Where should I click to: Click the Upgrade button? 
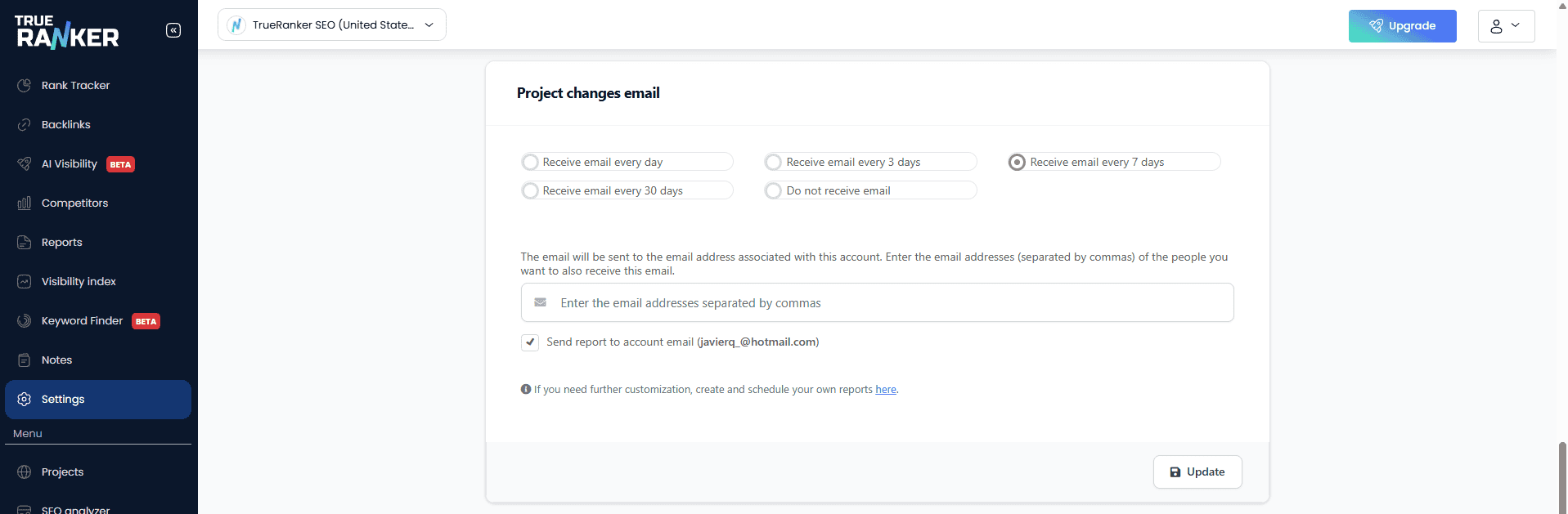point(1402,26)
